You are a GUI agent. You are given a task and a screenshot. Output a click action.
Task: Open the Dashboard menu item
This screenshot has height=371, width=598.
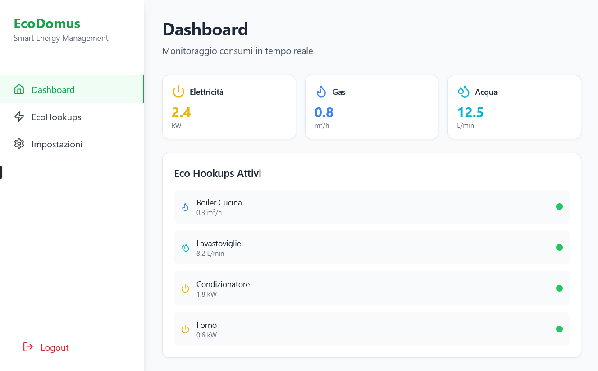(x=72, y=89)
